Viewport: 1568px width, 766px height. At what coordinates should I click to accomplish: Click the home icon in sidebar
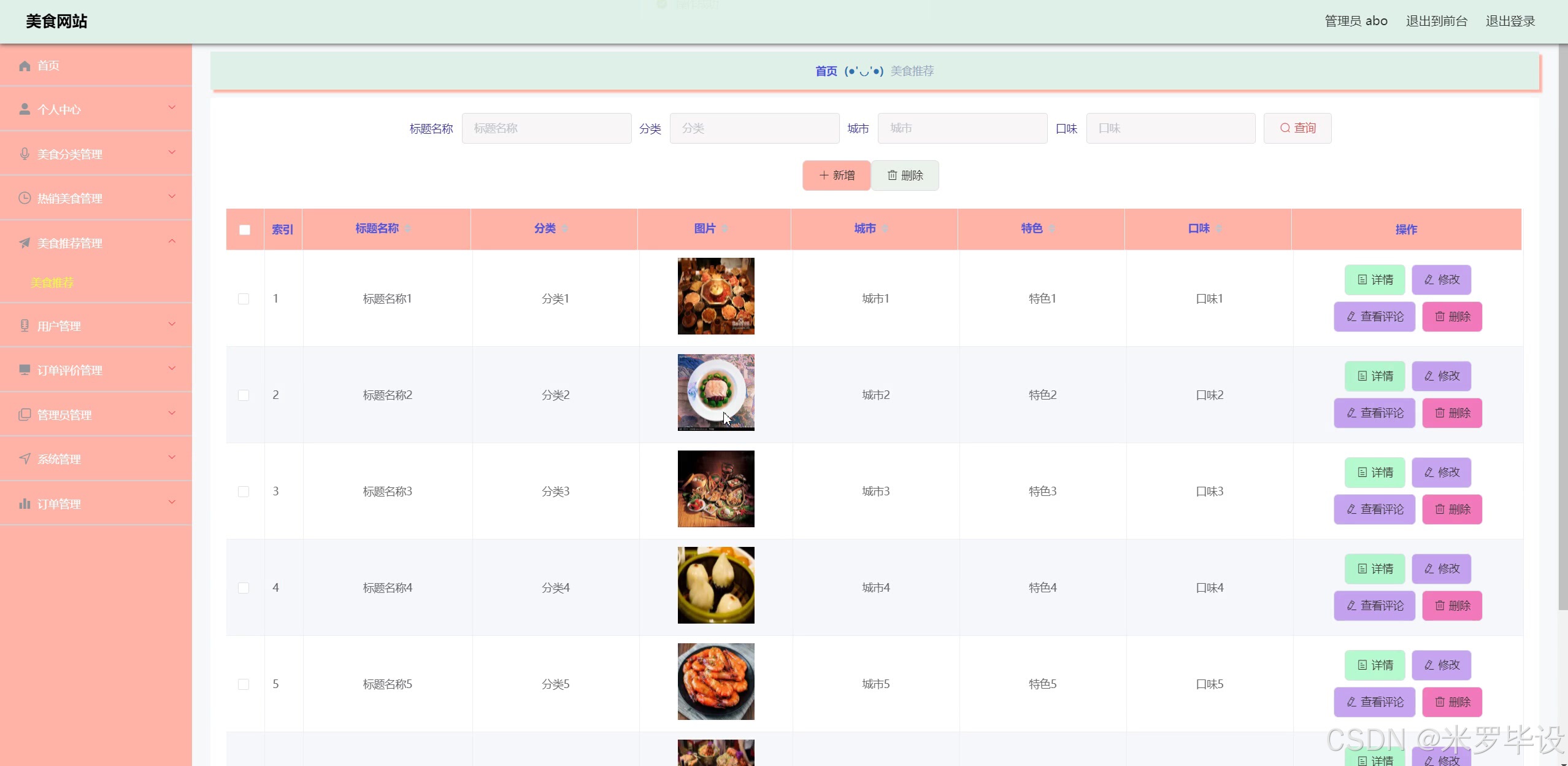point(25,66)
